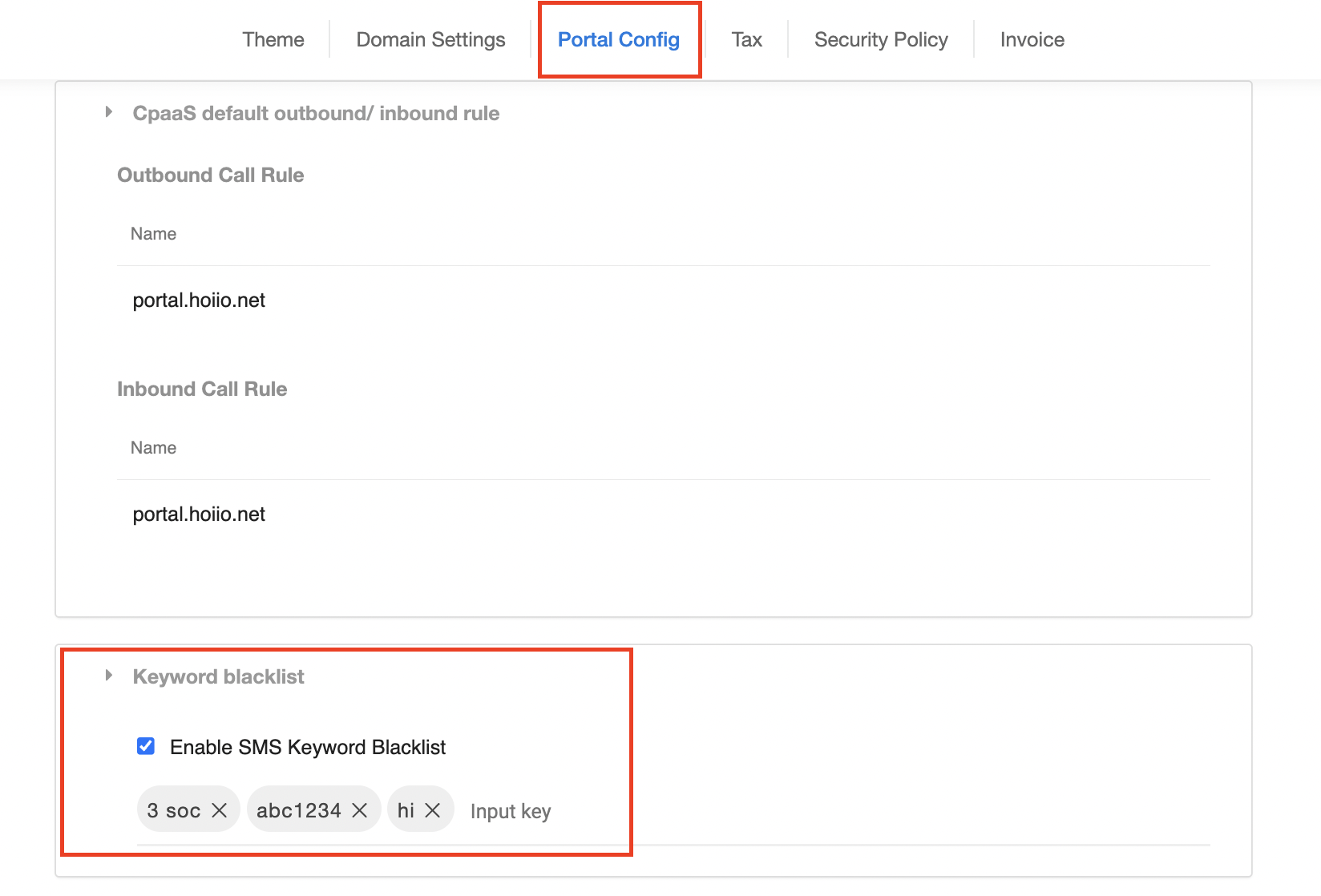Collapse the CpaaS default rule section arrow
This screenshot has width=1321, height=896.
(x=109, y=113)
